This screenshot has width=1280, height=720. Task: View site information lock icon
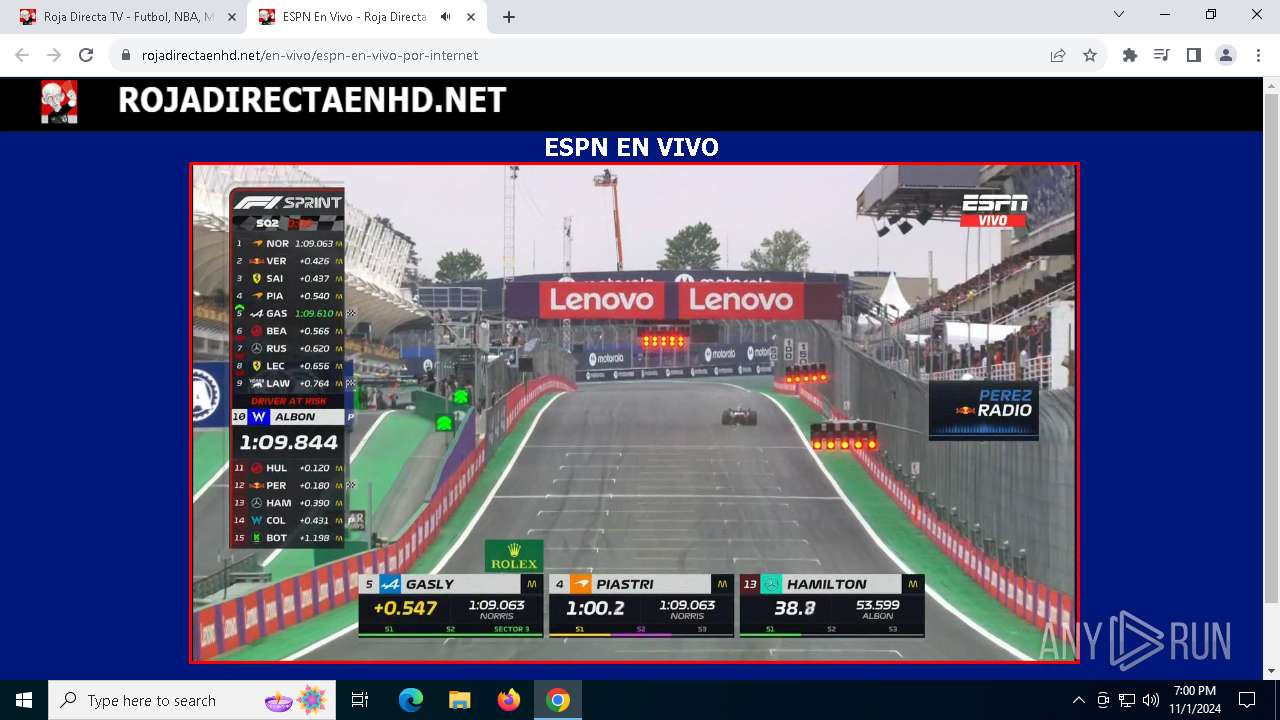[126, 55]
